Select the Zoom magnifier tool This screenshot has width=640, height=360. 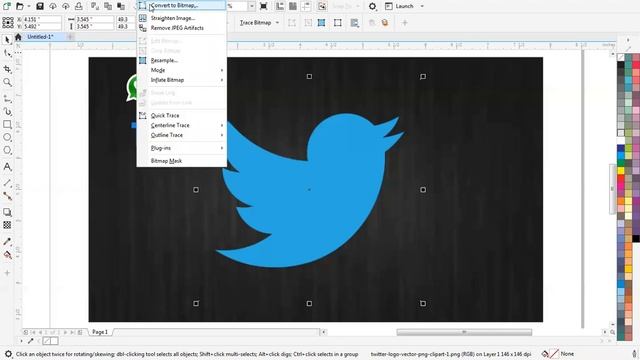pyautogui.click(x=7, y=82)
